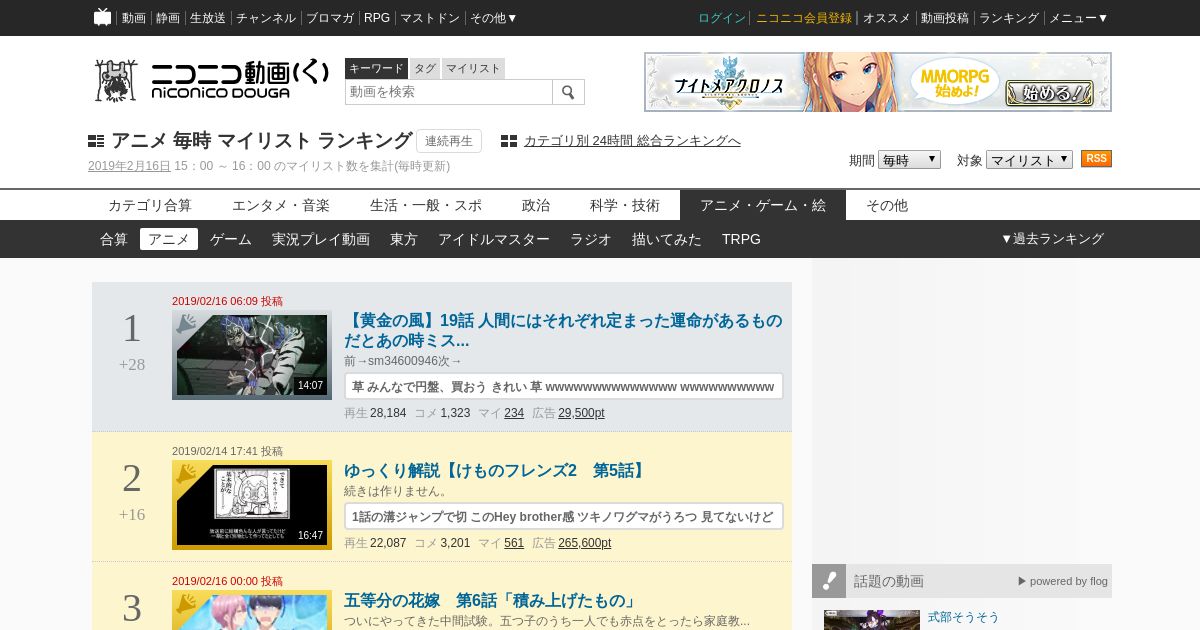Click grid icon before category ranking link
The width and height of the screenshot is (1200, 630).
[509, 141]
